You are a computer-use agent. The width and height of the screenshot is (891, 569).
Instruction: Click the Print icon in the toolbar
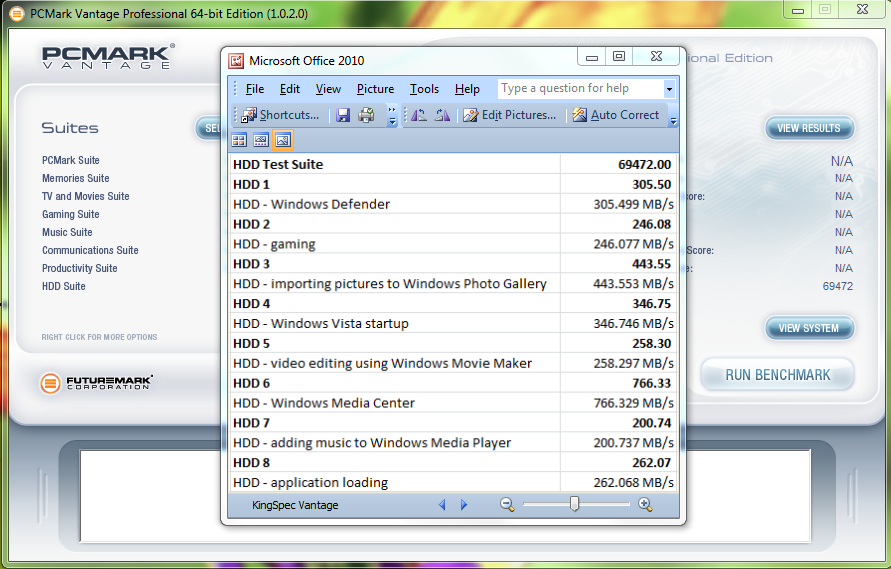pyautogui.click(x=366, y=115)
